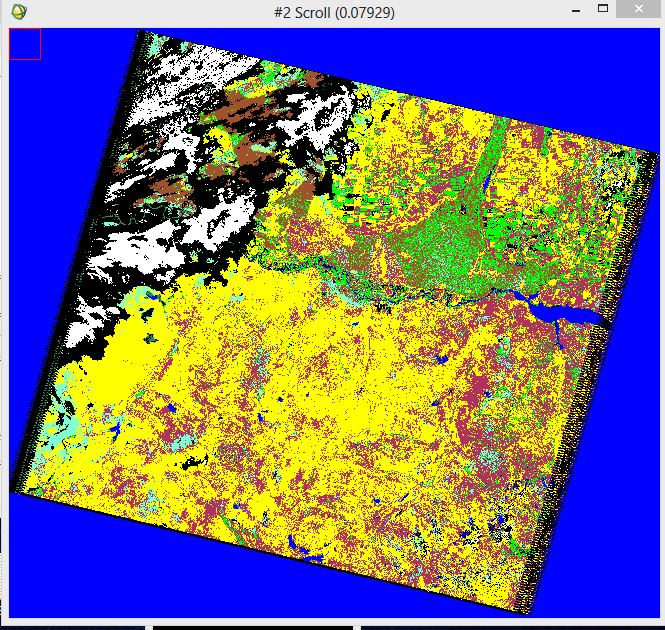Screen dimensions: 665x630
Task: Minimize the #2 Scroll window
Action: 576,10
